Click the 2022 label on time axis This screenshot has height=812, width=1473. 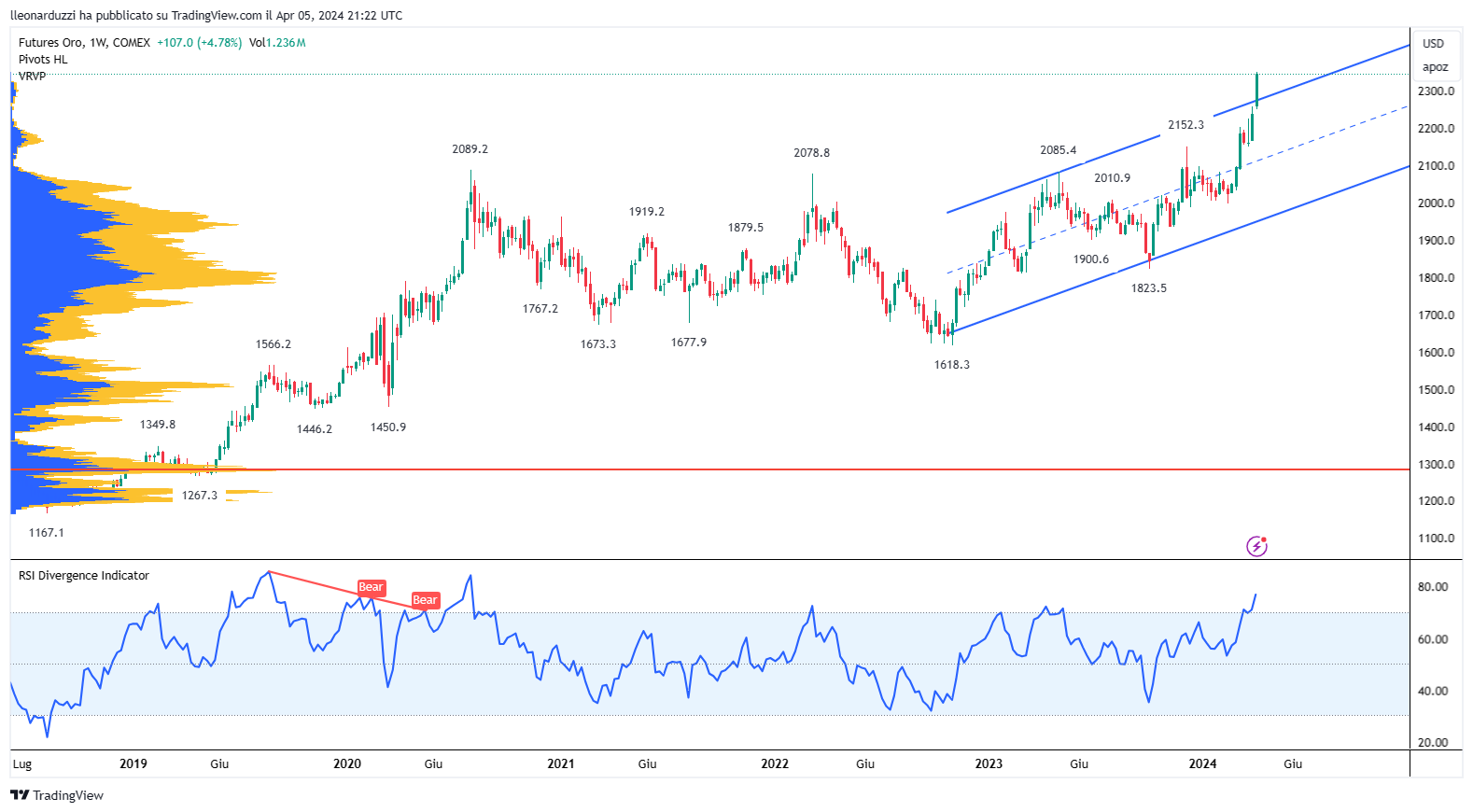click(x=775, y=763)
